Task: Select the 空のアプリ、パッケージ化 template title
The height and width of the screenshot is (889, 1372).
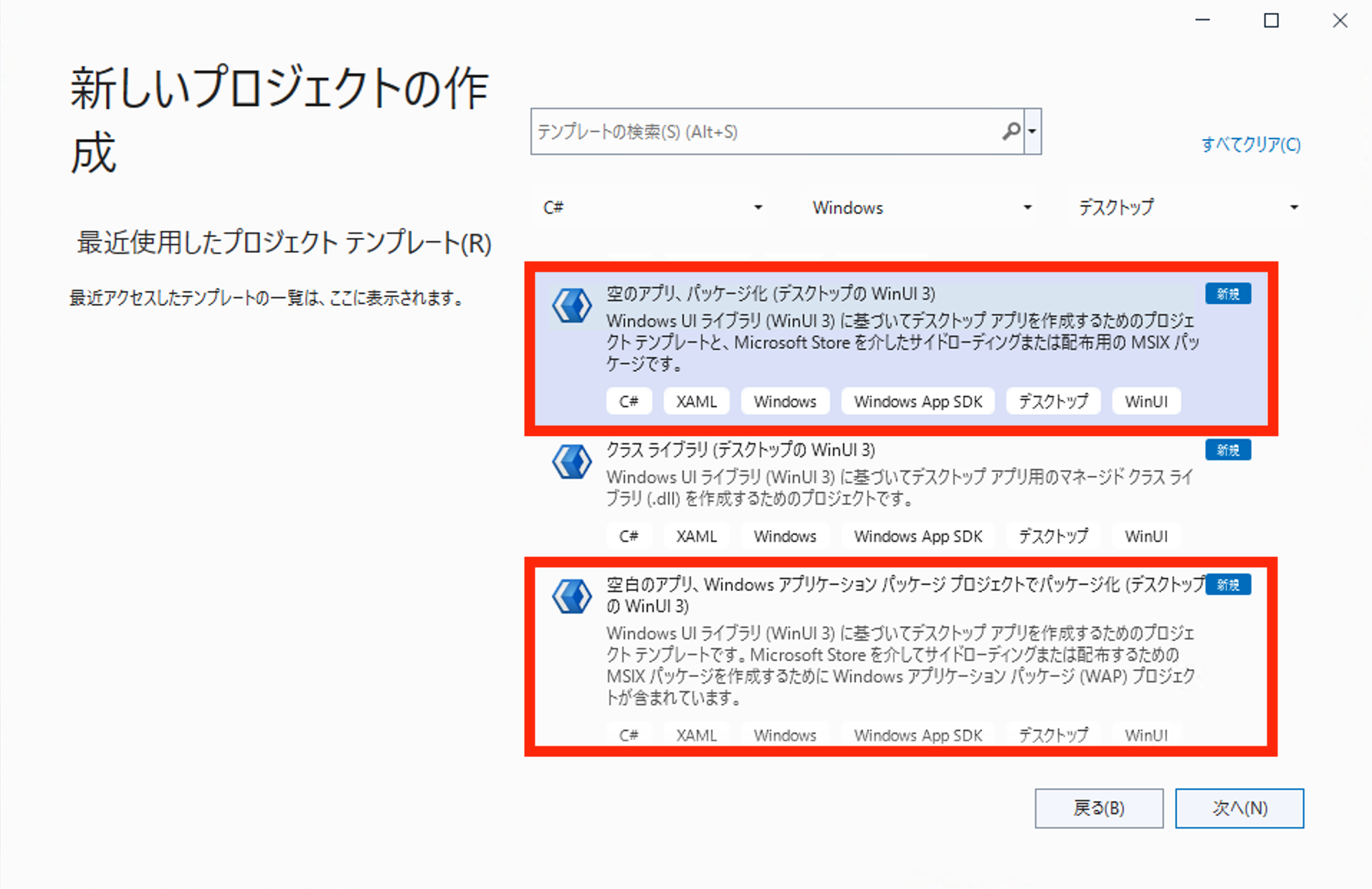Action: tap(771, 294)
